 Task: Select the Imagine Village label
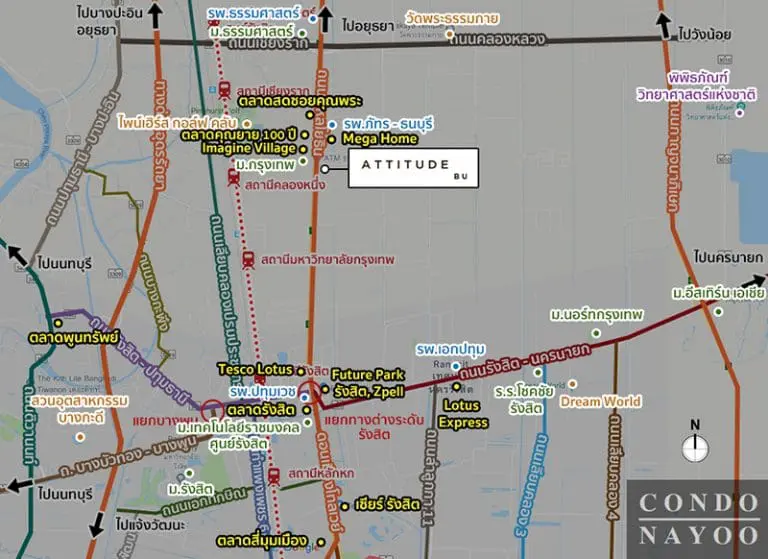click(249, 147)
